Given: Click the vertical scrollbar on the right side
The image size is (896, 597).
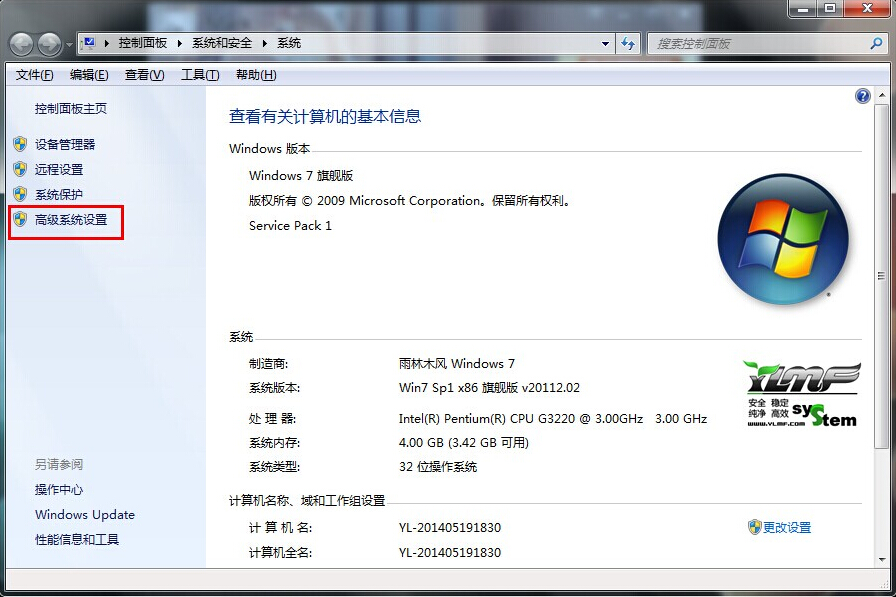Looking at the screenshot, I should (x=881, y=330).
